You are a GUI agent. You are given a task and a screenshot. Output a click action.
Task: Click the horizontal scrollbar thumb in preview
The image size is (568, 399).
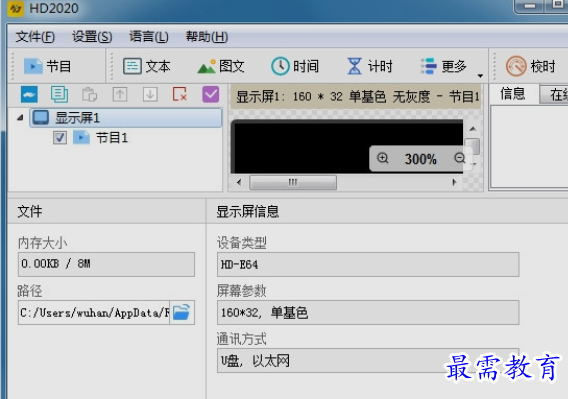click(293, 182)
